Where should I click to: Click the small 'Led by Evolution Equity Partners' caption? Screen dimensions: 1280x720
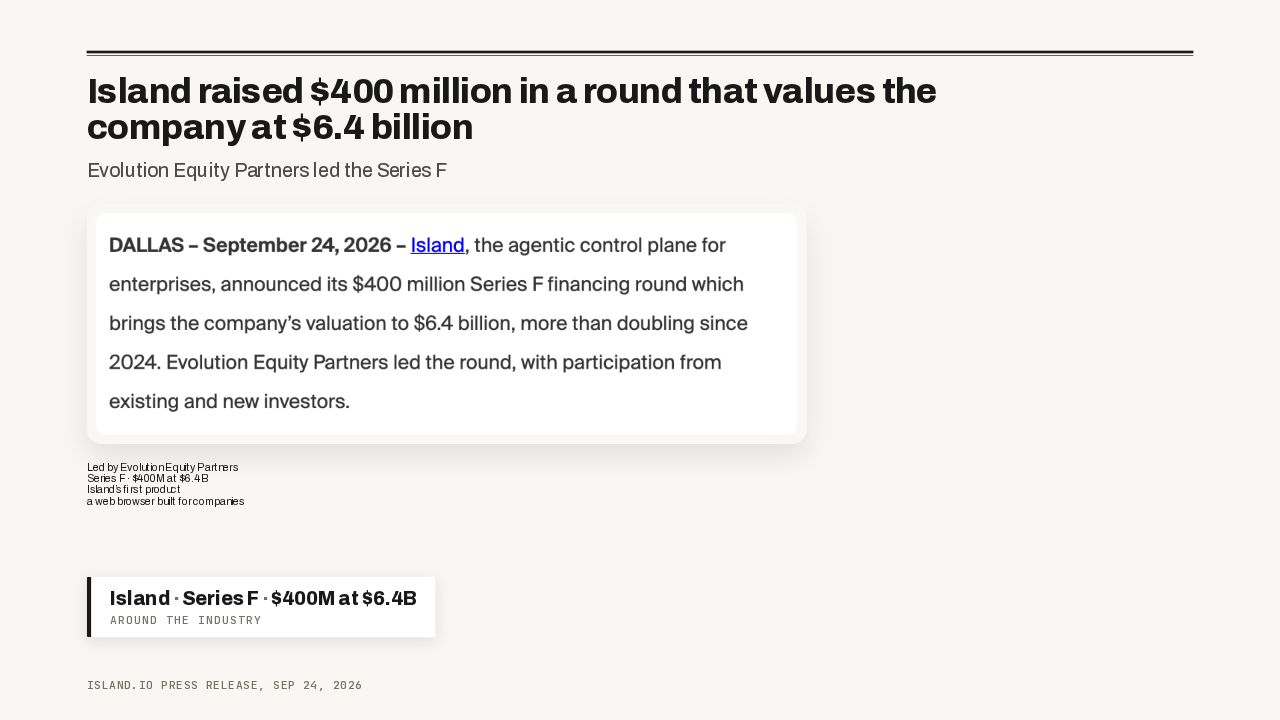pyautogui.click(x=162, y=467)
